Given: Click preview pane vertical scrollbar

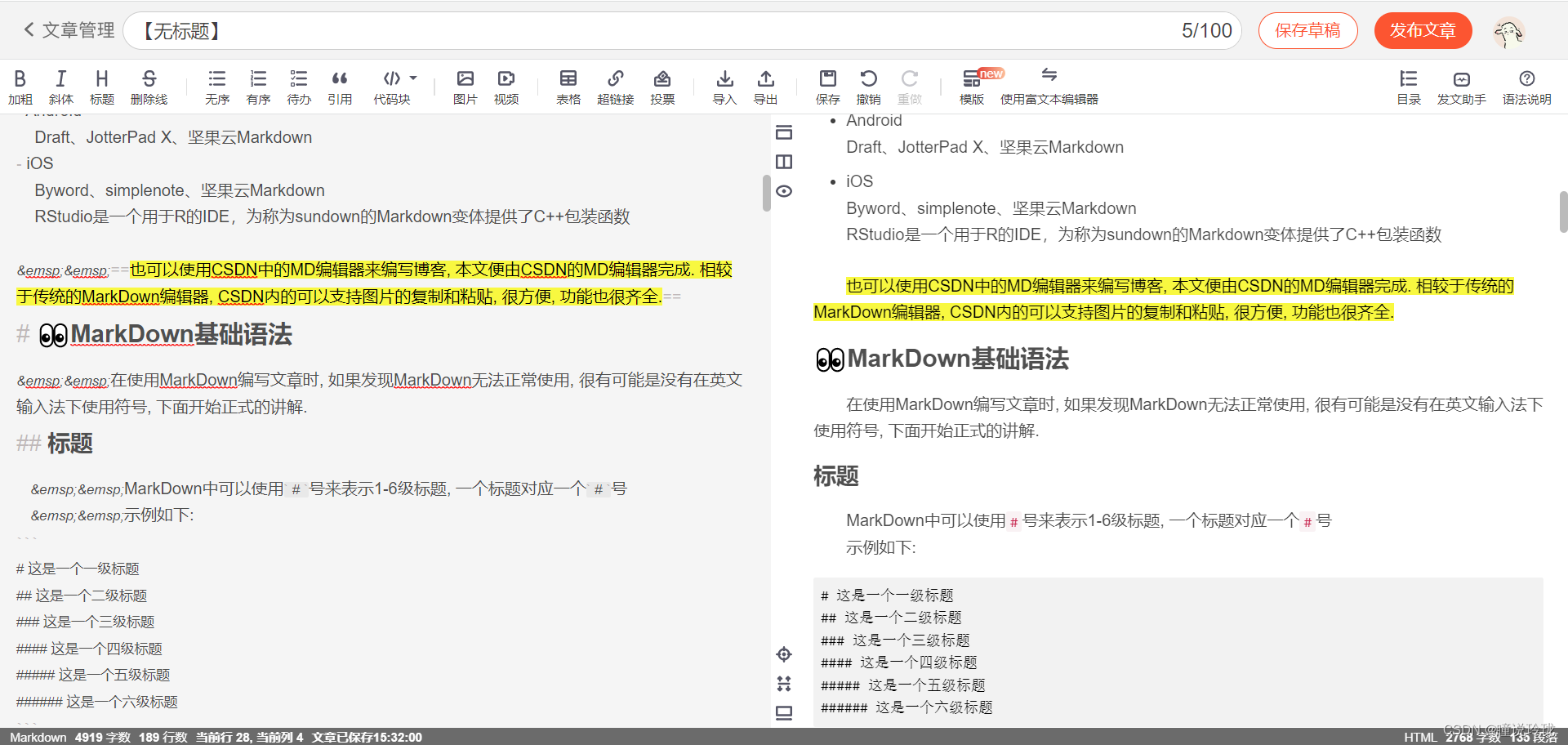Looking at the screenshot, I should [1563, 212].
